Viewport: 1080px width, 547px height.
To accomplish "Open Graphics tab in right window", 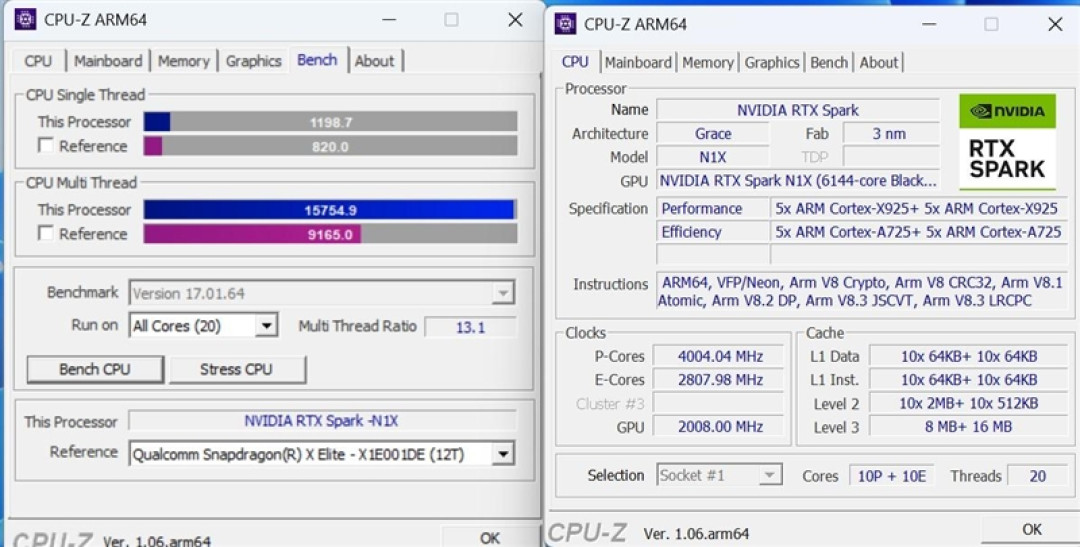I will coord(771,62).
